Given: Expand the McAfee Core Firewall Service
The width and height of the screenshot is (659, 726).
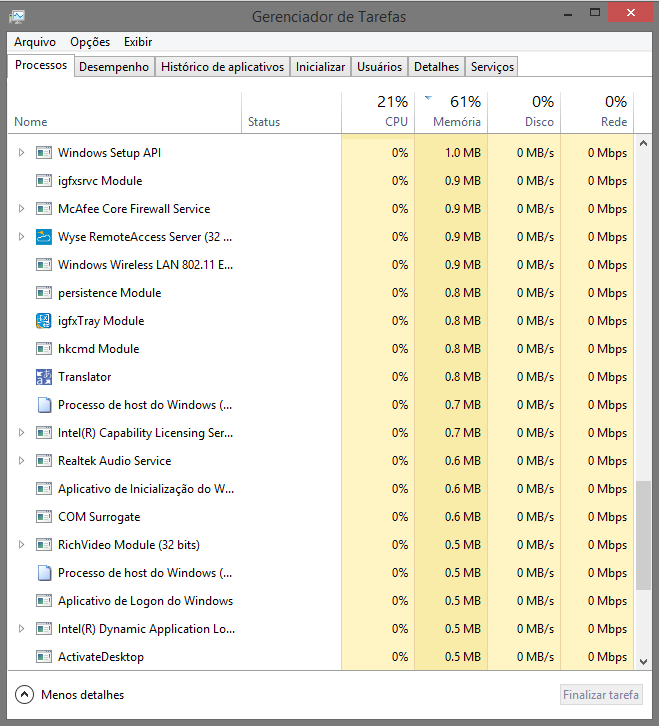Looking at the screenshot, I should point(21,209).
